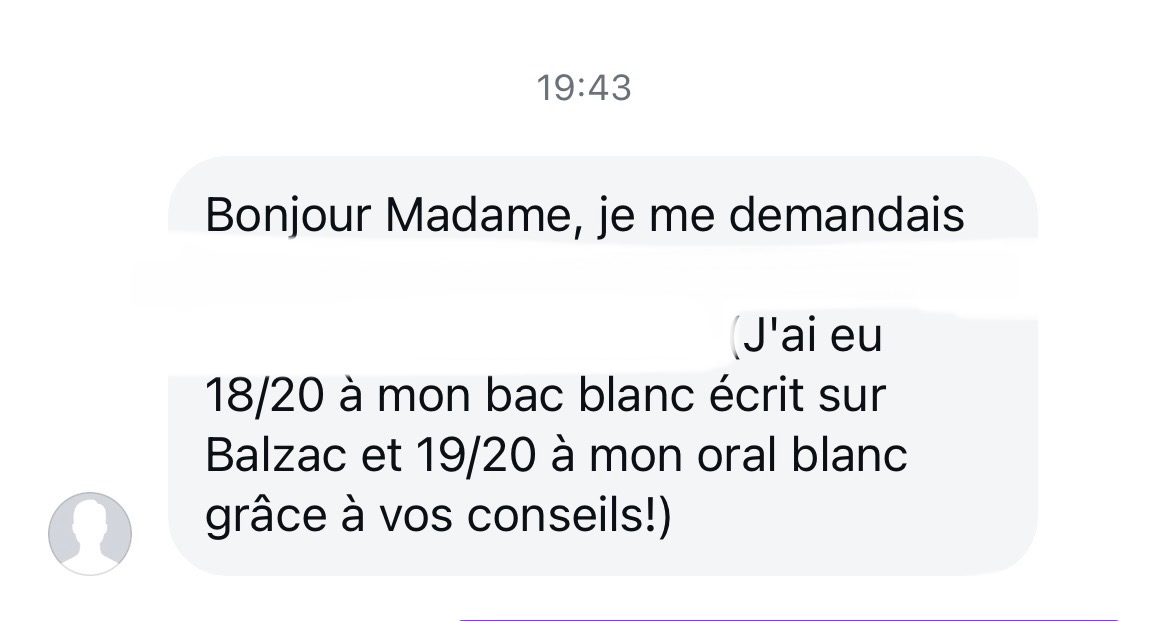Tap the purple outgoing bubble at bottom
Screen dimensions: 1170x621
[787, 619]
